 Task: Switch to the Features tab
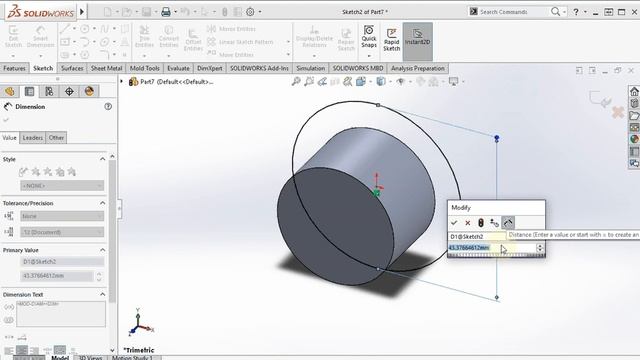tap(14, 68)
